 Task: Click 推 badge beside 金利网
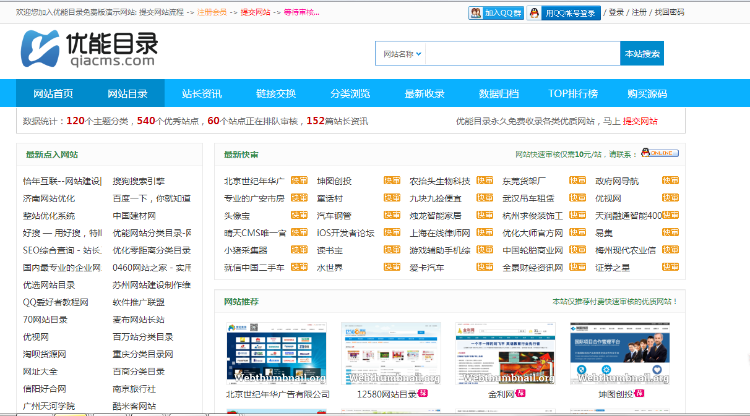coord(520,393)
